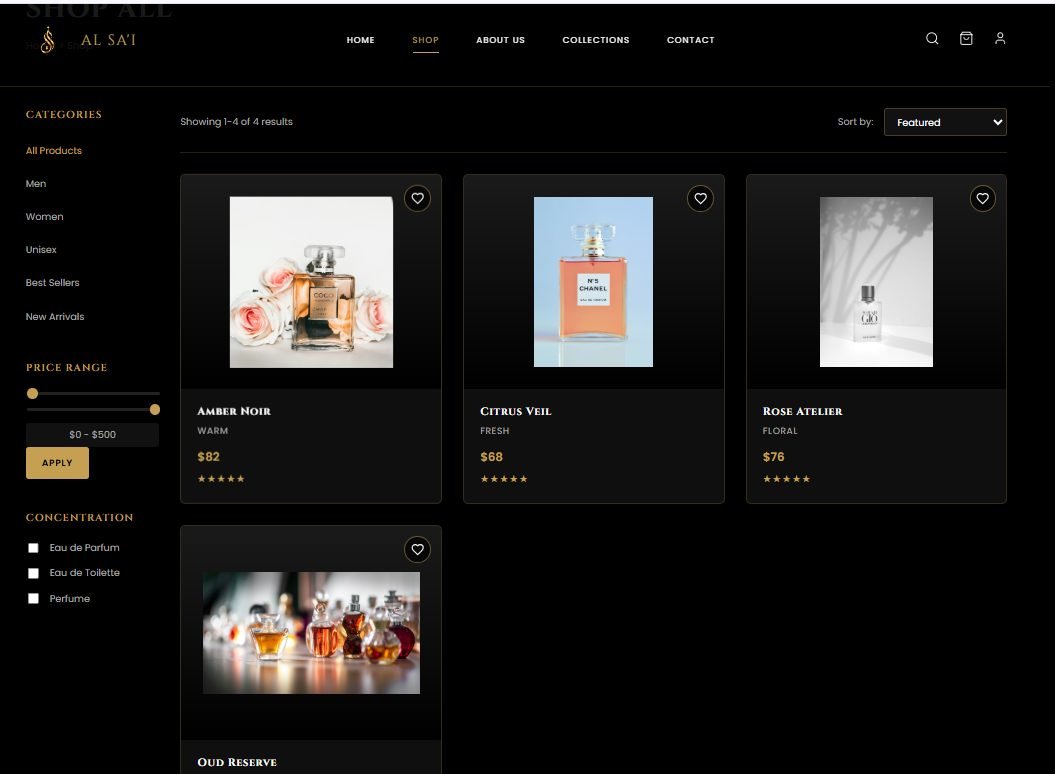
Task: Select All Products category
Action: pos(54,151)
